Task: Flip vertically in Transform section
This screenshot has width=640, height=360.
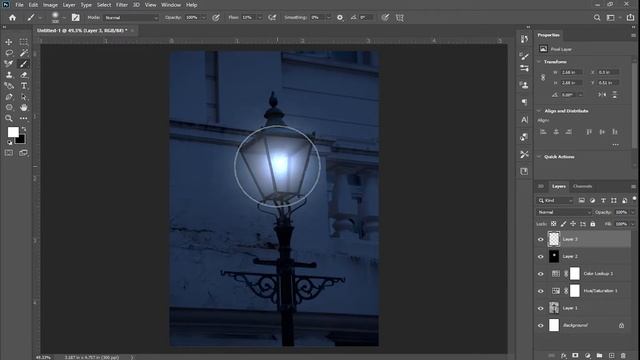Action: [614, 94]
